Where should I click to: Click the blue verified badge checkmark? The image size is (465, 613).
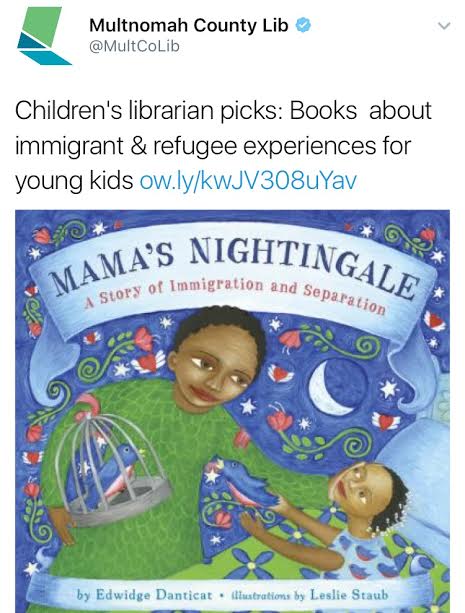coord(303,25)
